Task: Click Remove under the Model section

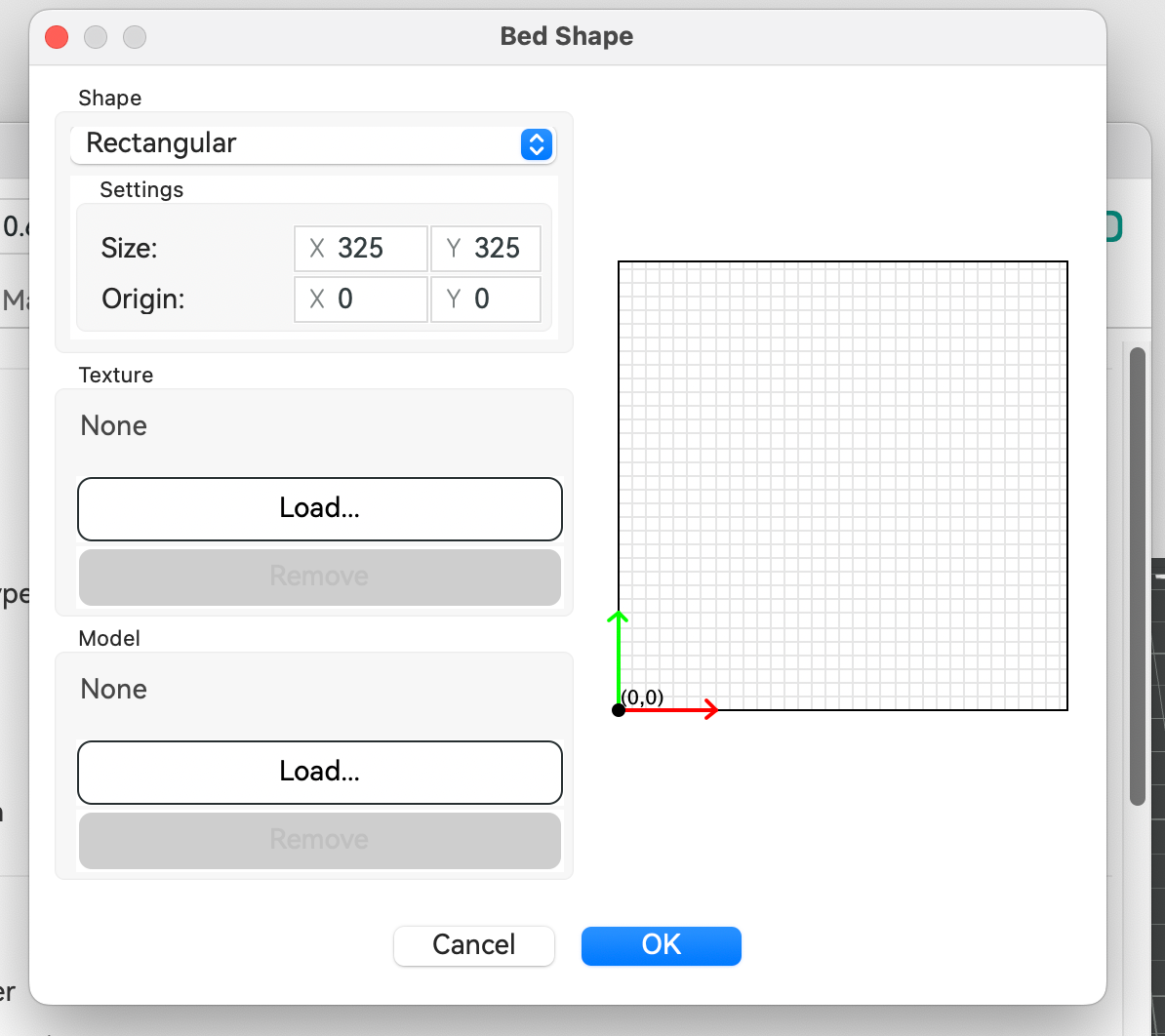Action: coord(320,840)
